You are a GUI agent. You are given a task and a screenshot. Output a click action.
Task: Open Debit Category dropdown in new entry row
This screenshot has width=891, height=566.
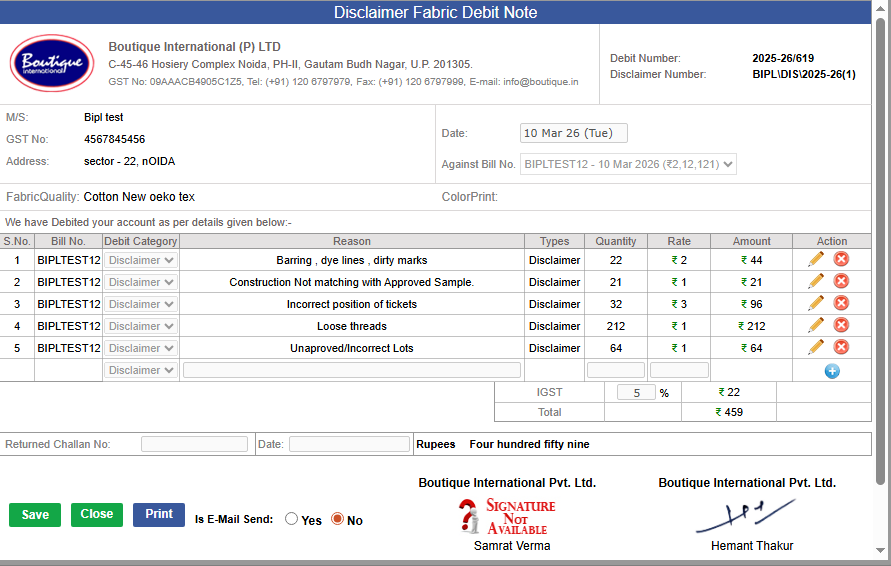coord(140,371)
